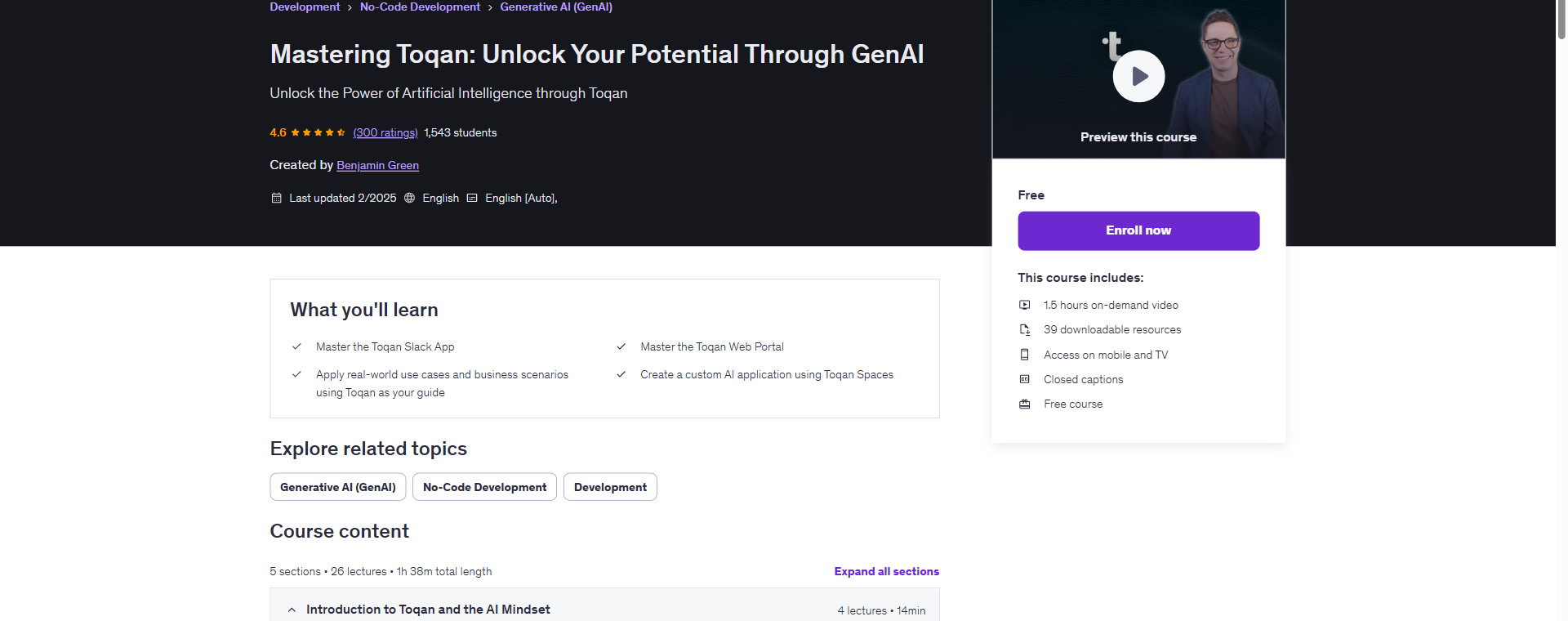Click checkmark beside Apply real-world use cases

[x=296, y=374]
